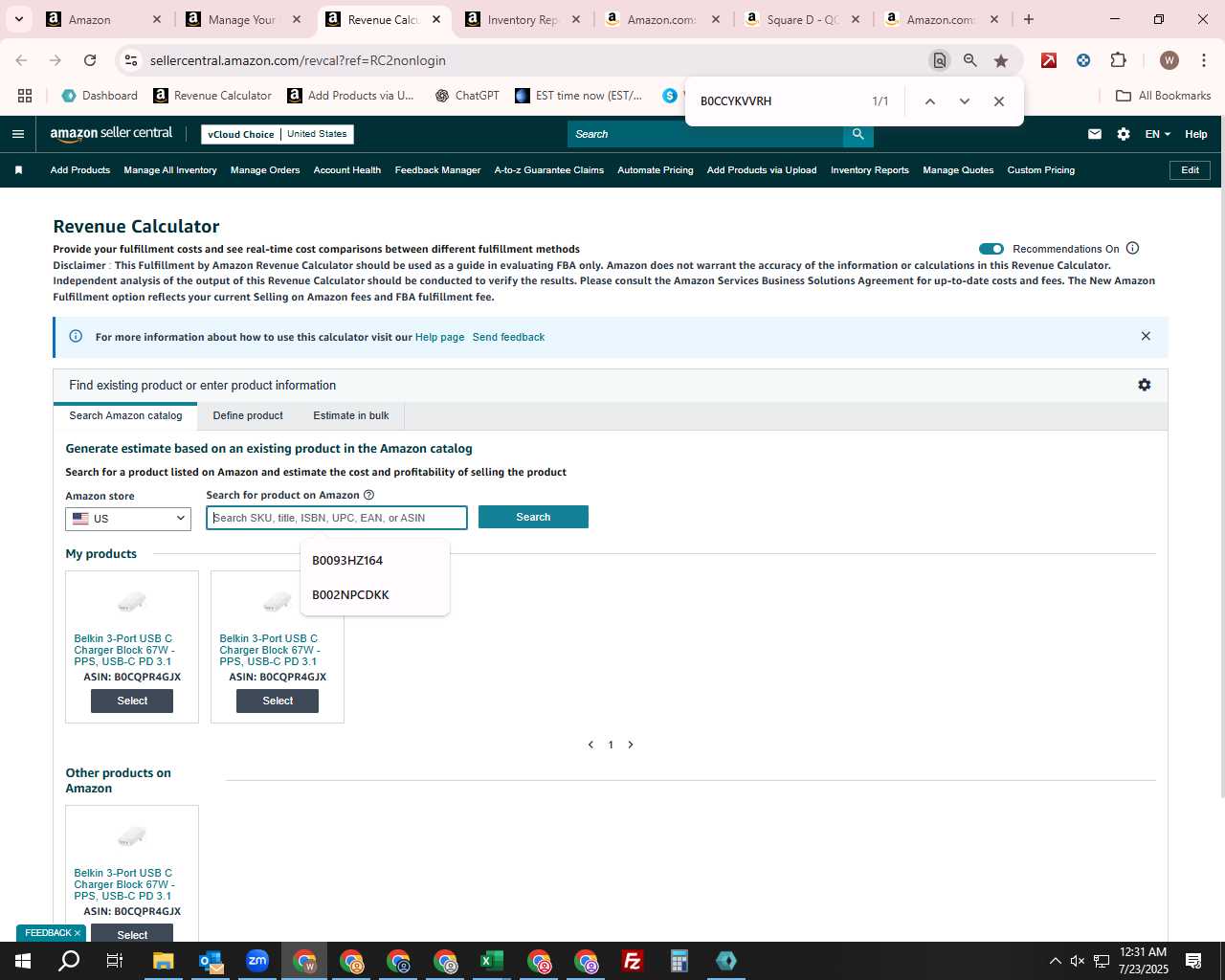The image size is (1225, 980).
Task: Open Chrome extensions puzzle icon
Action: click(1118, 60)
